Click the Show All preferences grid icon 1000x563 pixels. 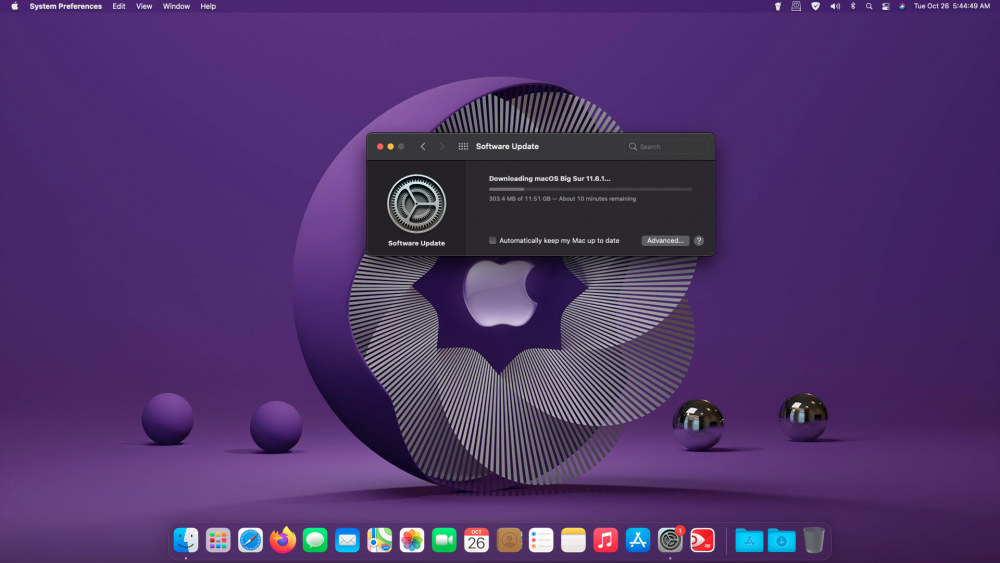click(x=463, y=147)
